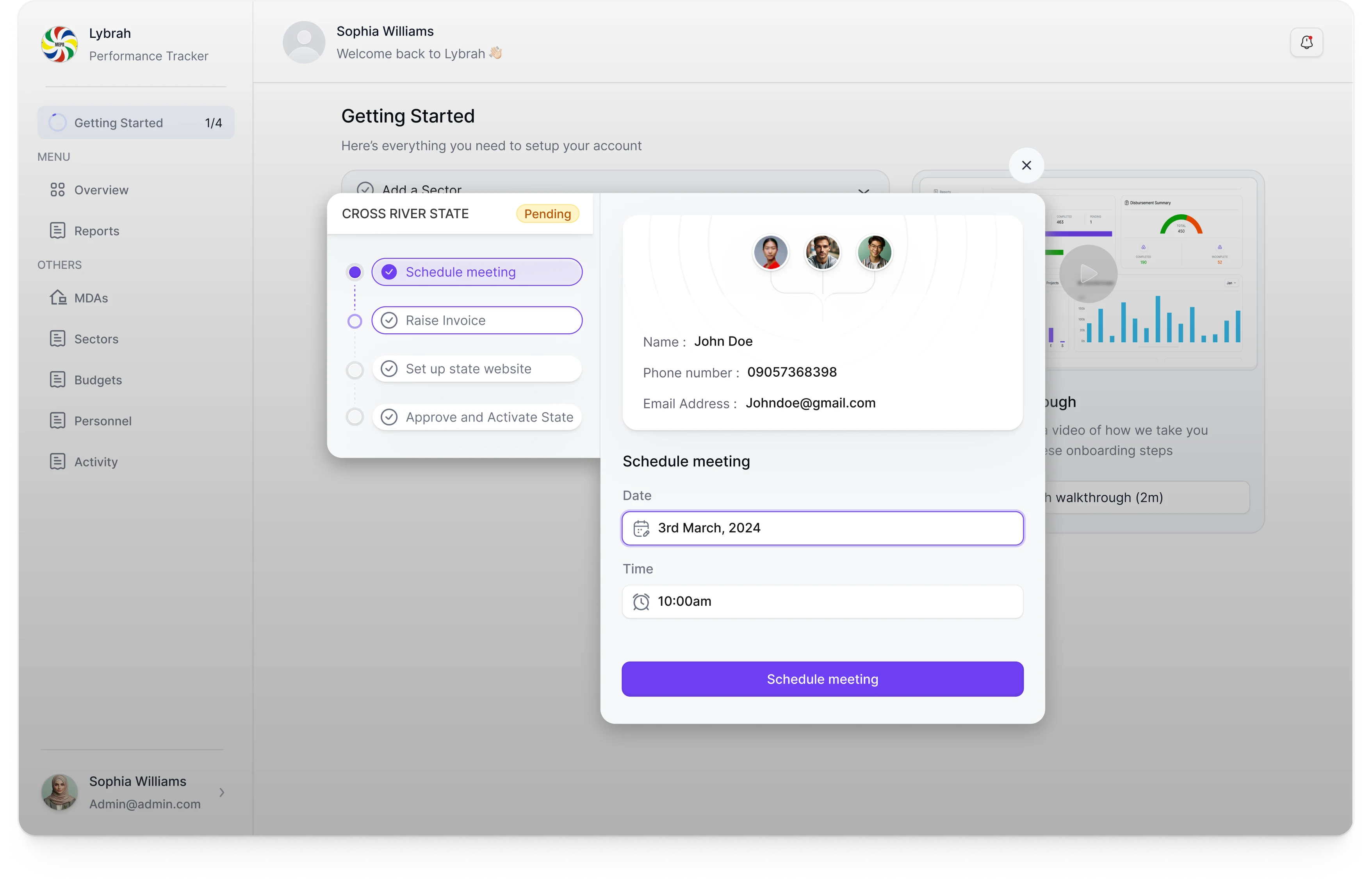
Task: Click the Sectors list icon
Action: 58,339
